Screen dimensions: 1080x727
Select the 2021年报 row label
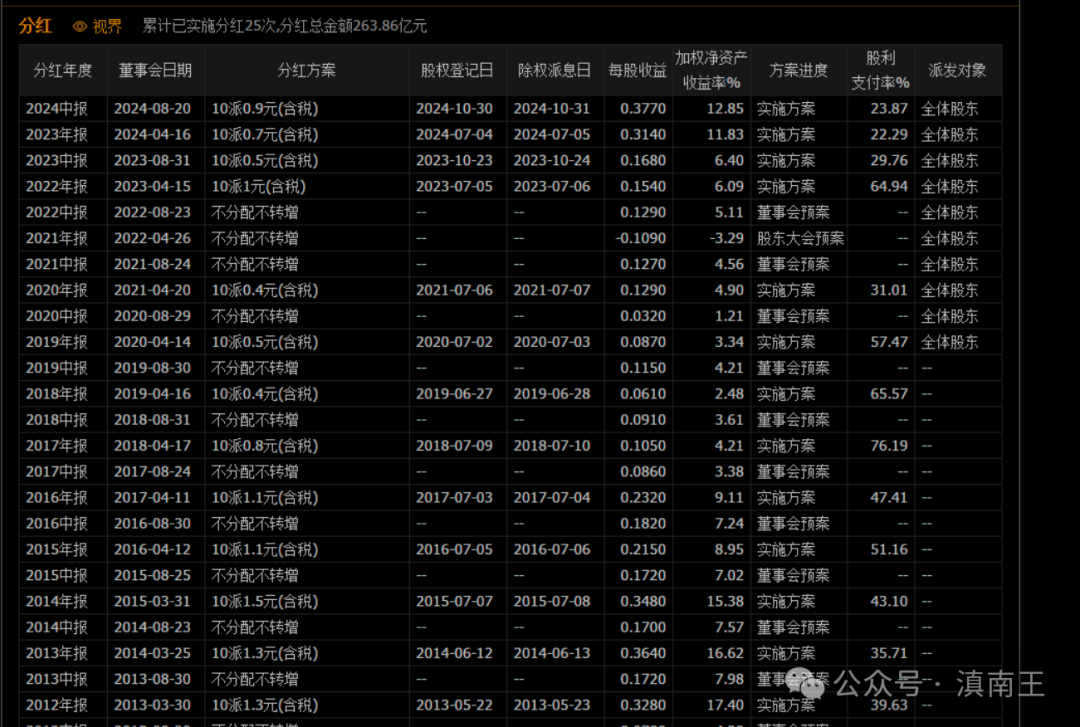(56, 238)
